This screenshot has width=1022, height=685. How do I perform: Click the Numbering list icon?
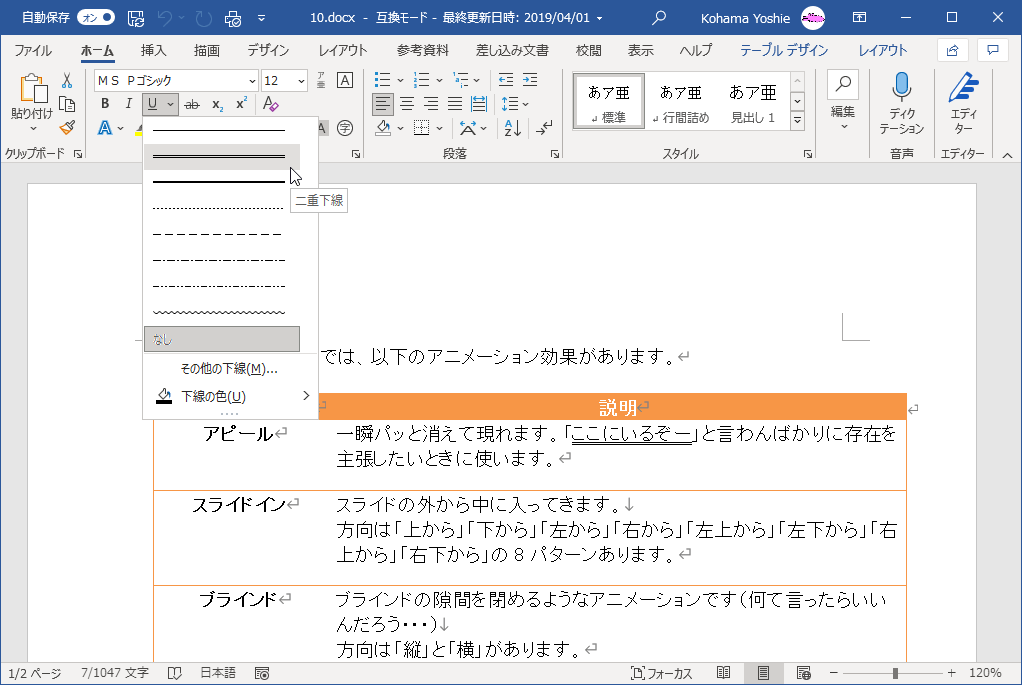tap(422, 80)
